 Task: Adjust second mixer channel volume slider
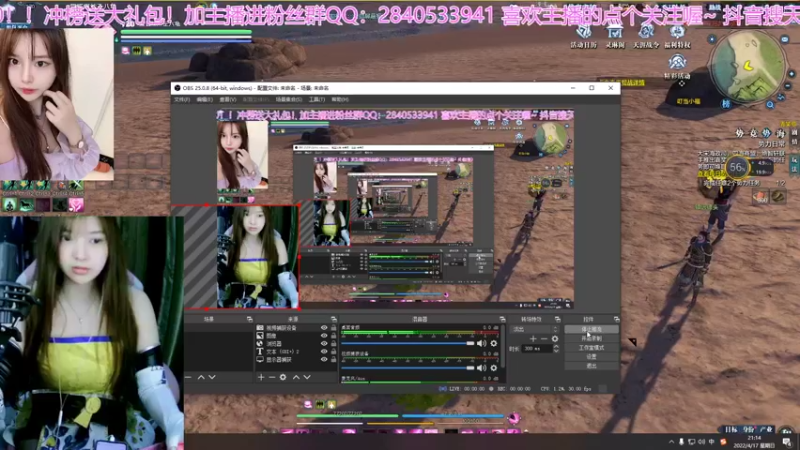point(408,367)
